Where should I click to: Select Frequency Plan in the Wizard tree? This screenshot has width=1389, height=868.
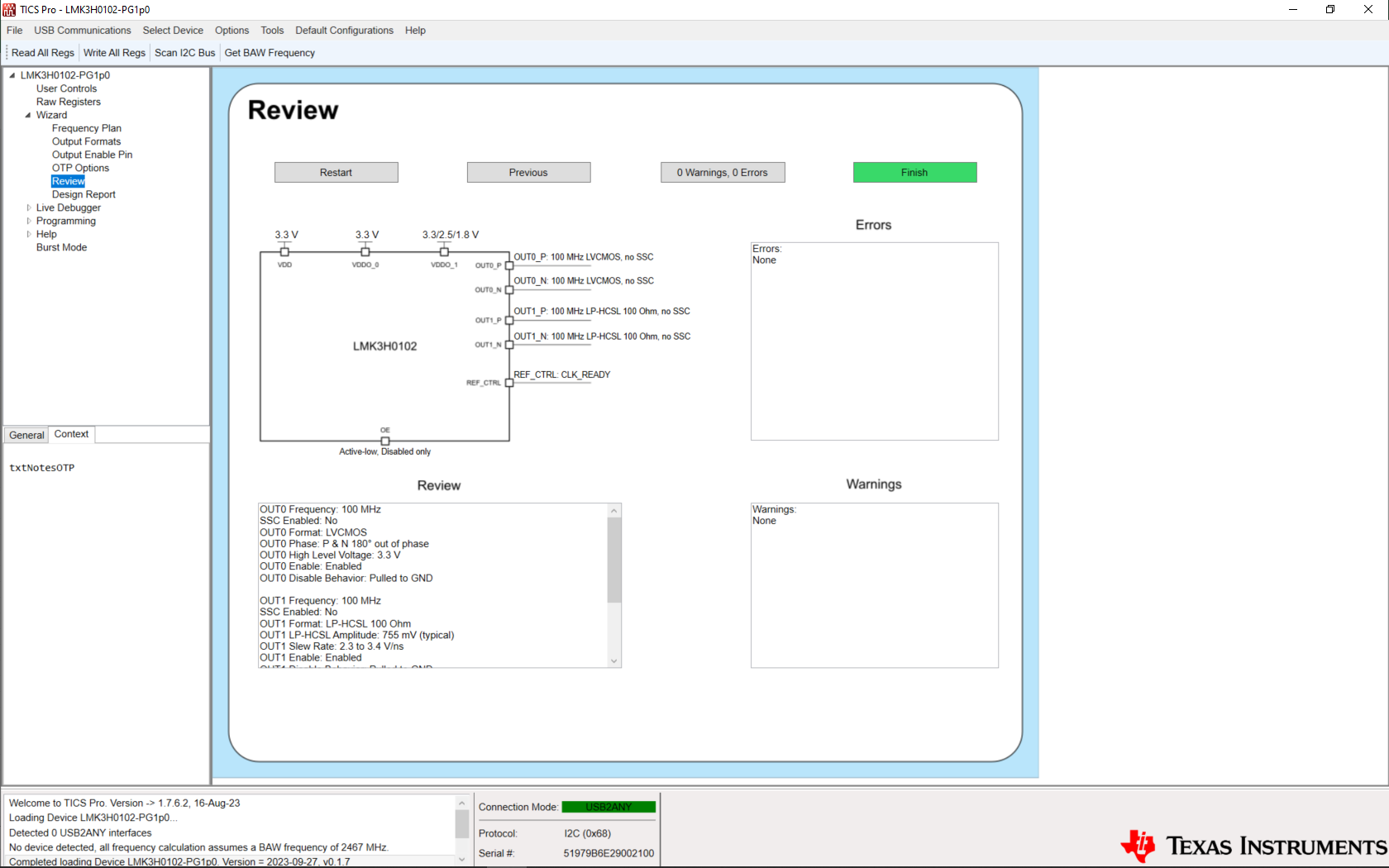pyautogui.click(x=86, y=128)
